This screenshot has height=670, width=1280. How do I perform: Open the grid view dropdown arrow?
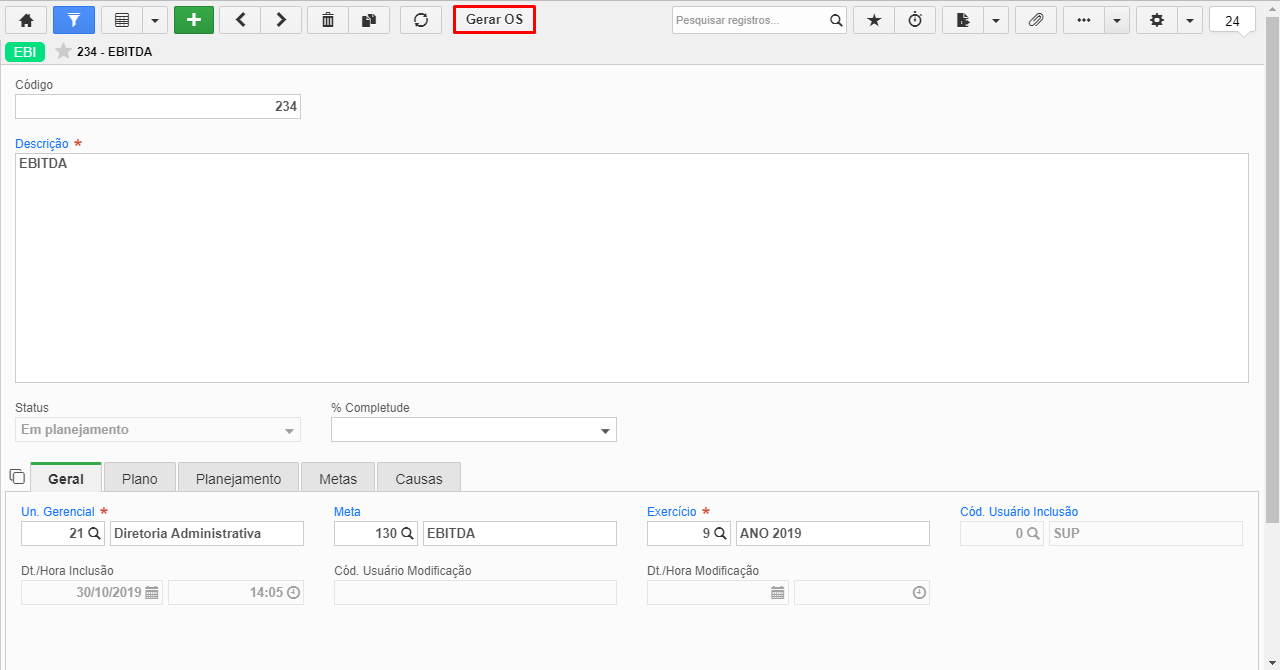click(155, 20)
